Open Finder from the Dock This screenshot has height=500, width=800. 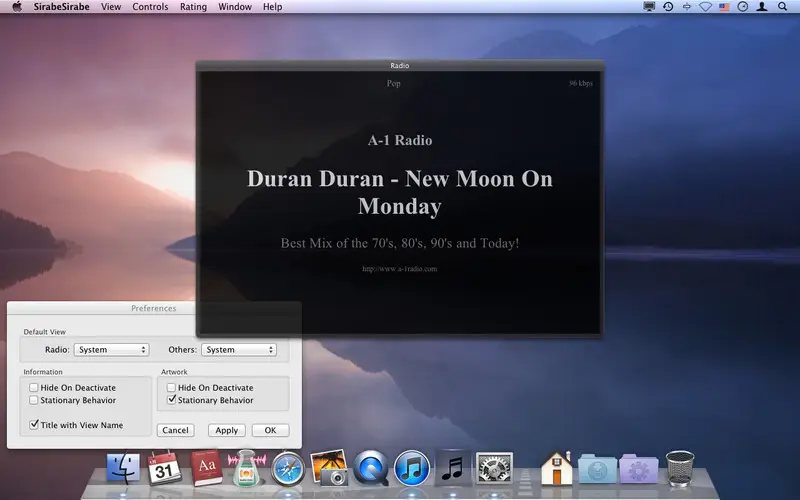pyautogui.click(x=123, y=468)
